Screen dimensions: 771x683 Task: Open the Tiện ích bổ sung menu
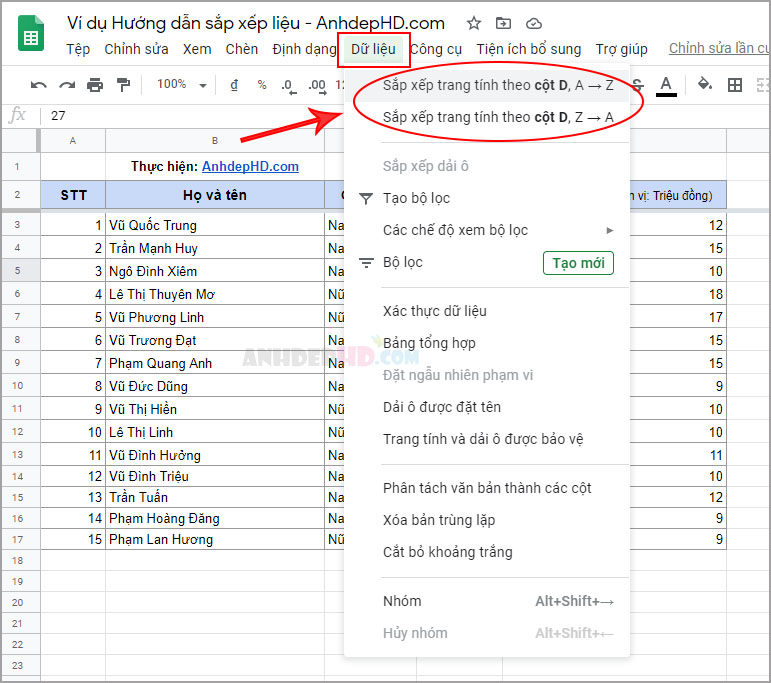[x=529, y=49]
